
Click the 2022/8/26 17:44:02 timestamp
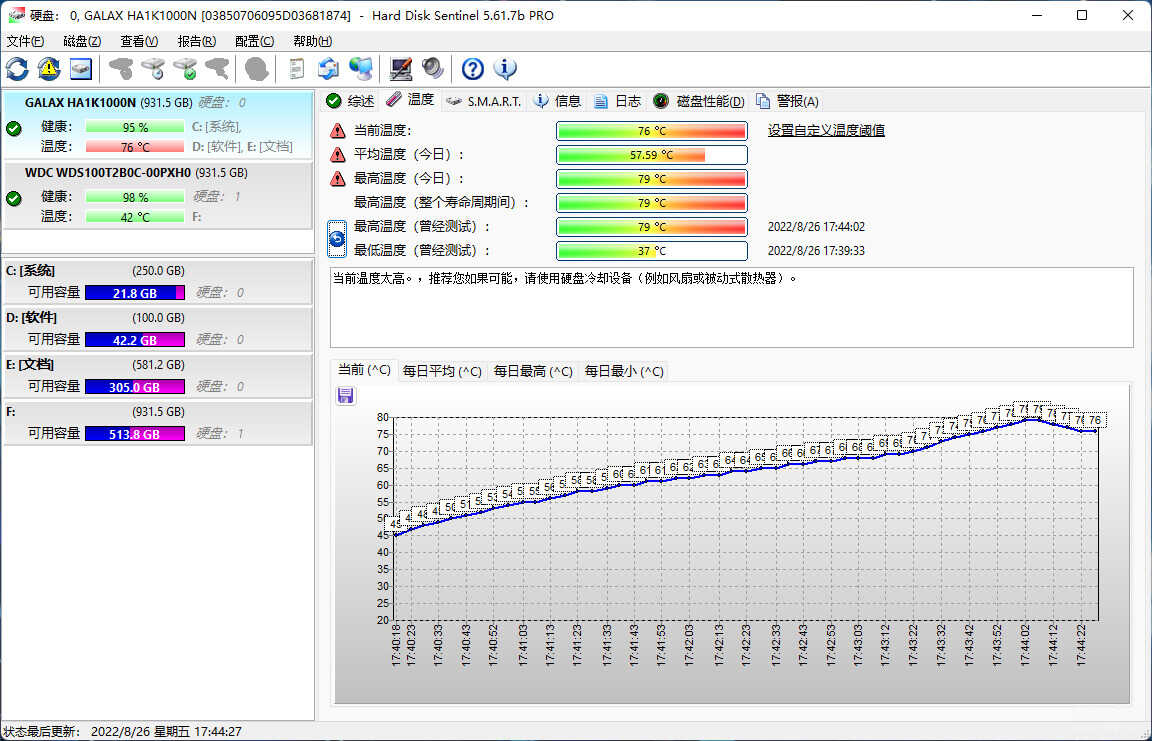[x=816, y=227]
